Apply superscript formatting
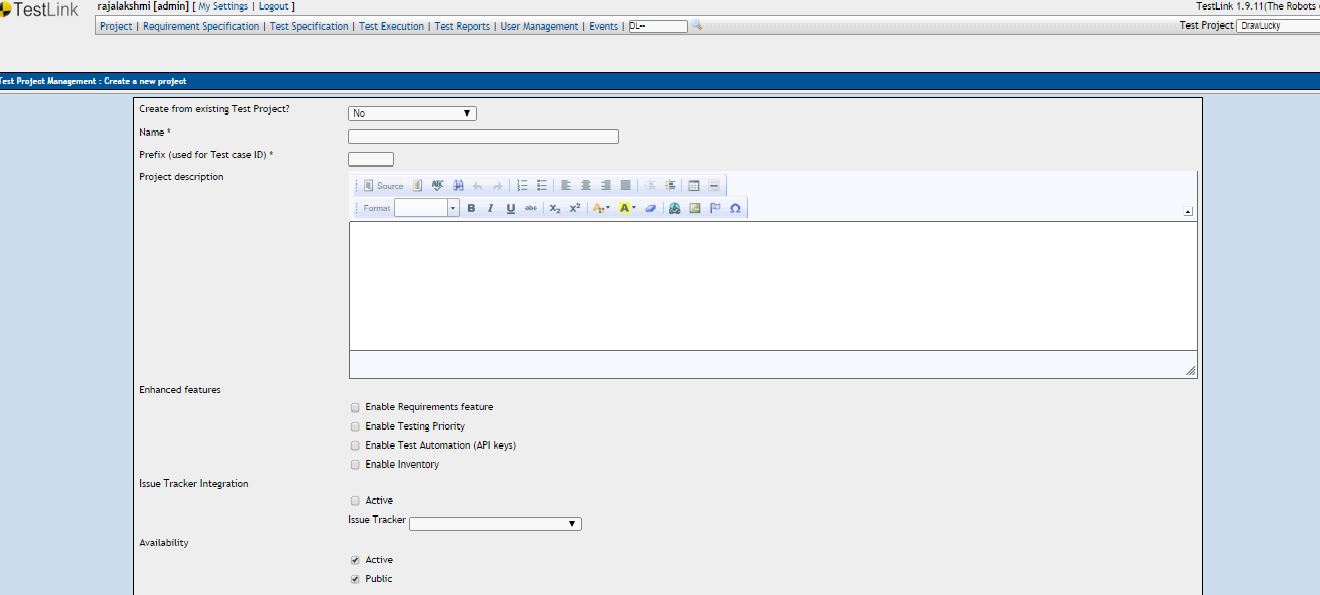 point(575,208)
